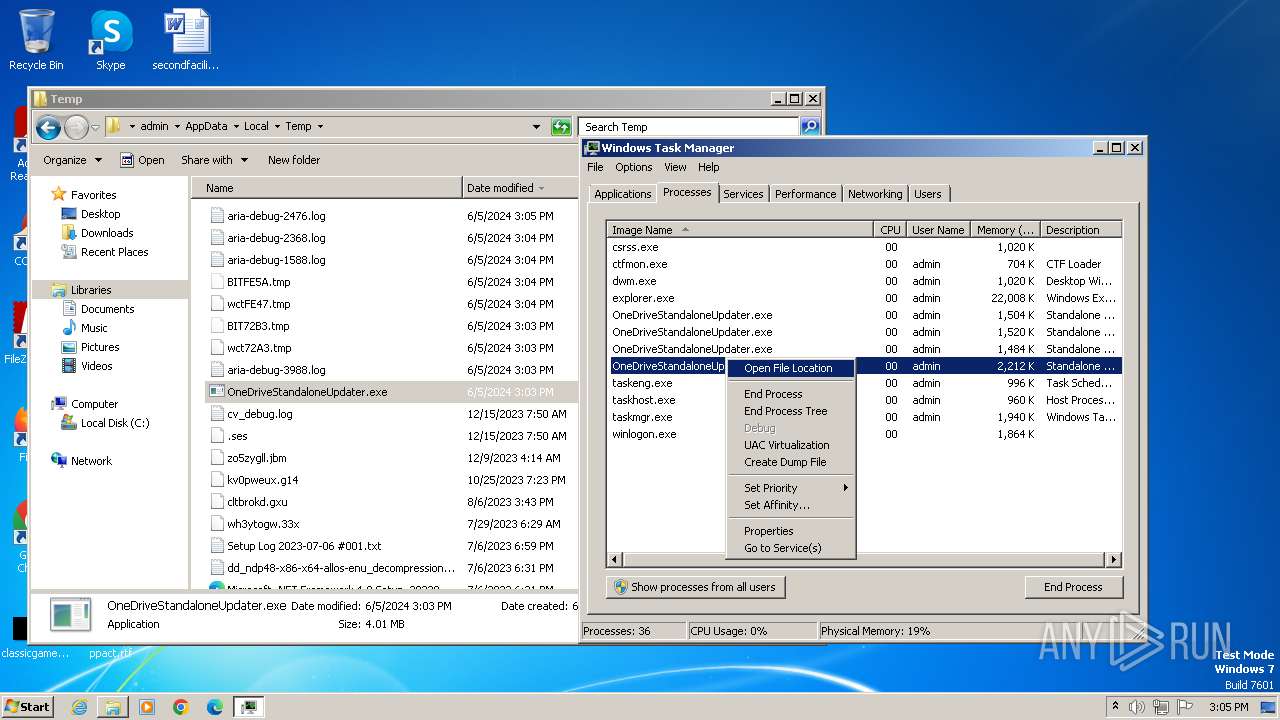Open Internet Explorer from the taskbar

pyautogui.click(x=79, y=707)
